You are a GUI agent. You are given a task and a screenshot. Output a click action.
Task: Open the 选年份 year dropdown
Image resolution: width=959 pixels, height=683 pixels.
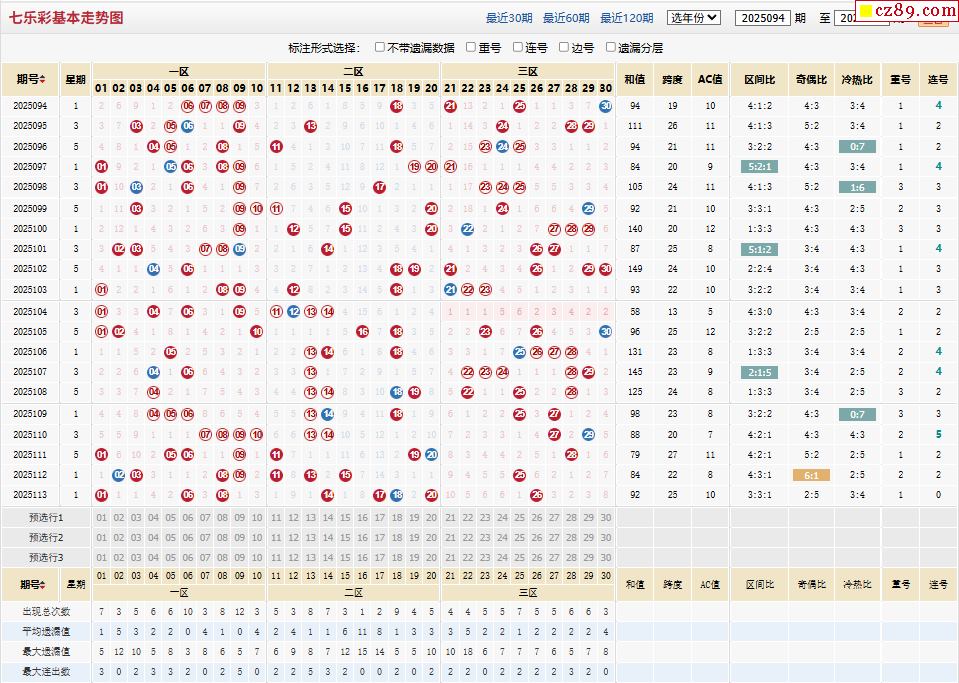tap(693, 18)
